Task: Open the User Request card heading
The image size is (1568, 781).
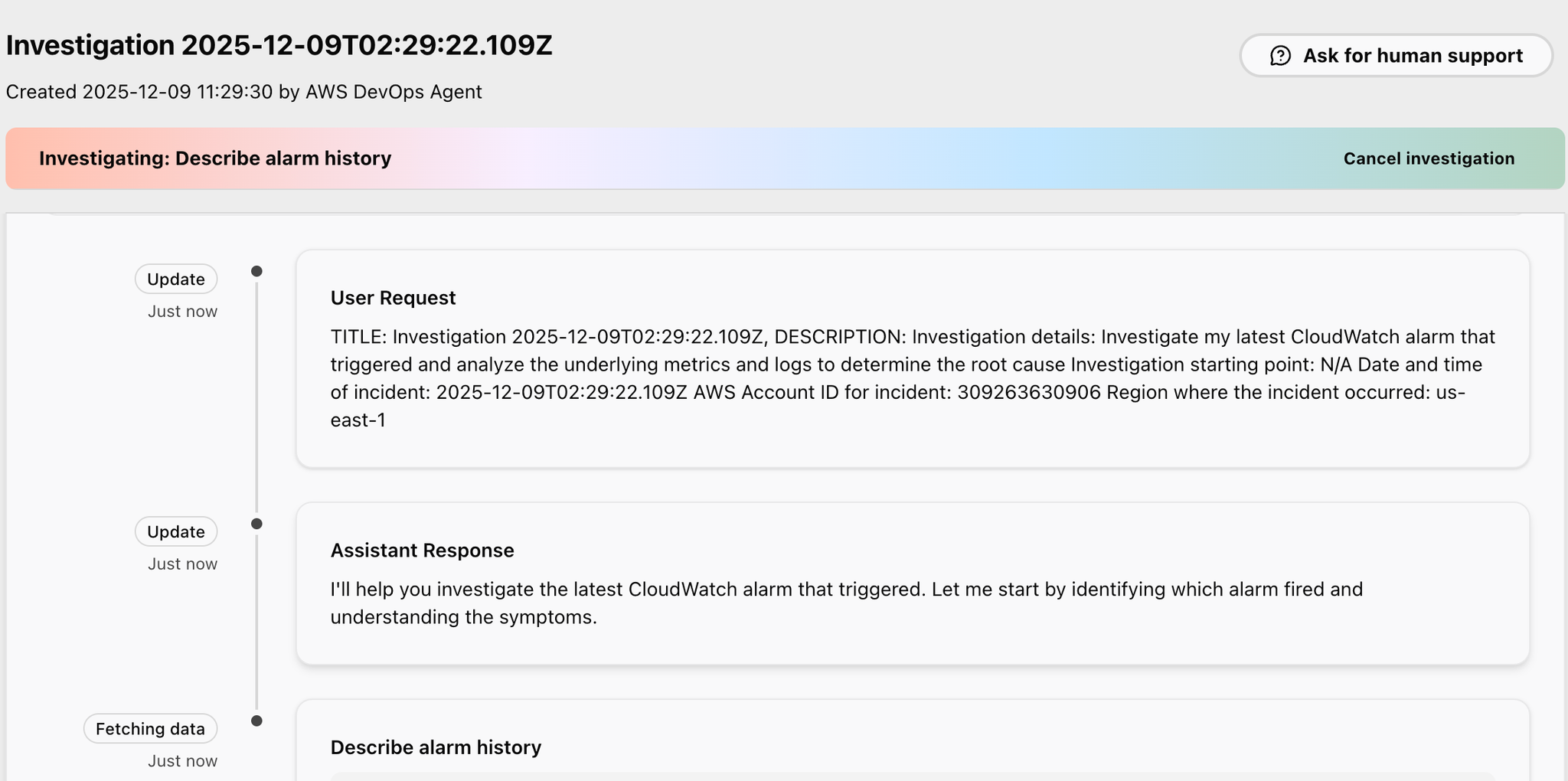Action: click(x=393, y=298)
